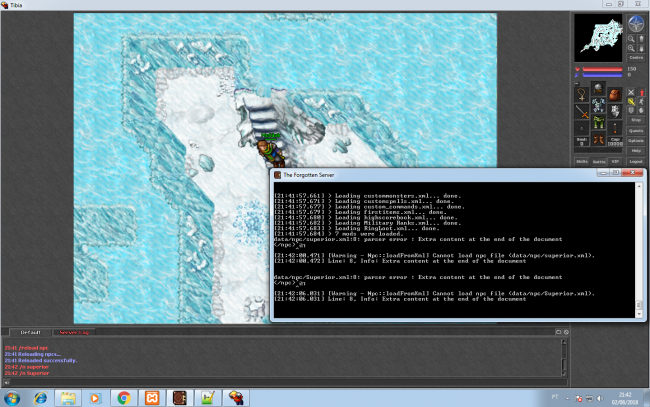Select the helmet equipment slot
Screen dimensions: 650x407
pyautogui.click(x=598, y=88)
